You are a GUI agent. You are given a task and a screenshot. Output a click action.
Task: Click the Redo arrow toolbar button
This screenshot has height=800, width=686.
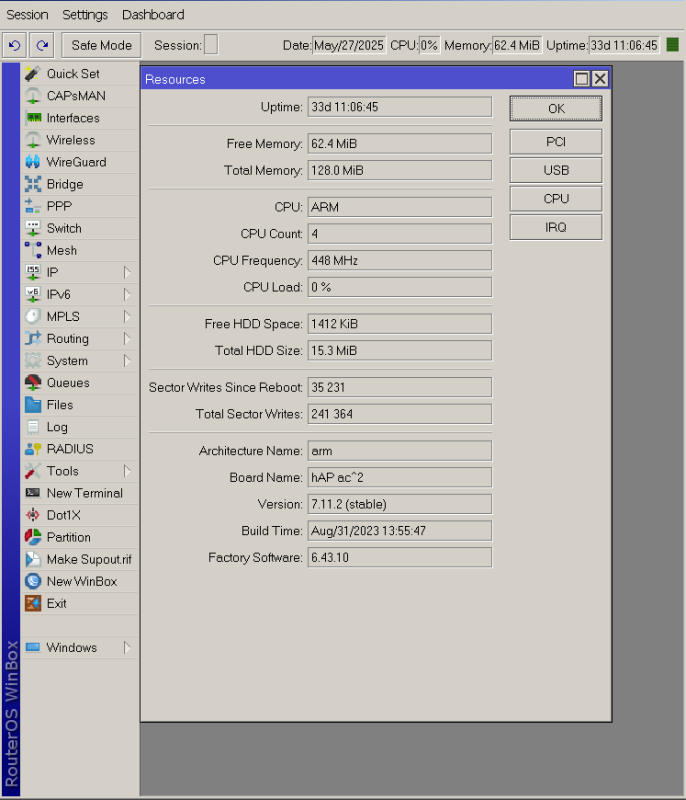pos(42,45)
